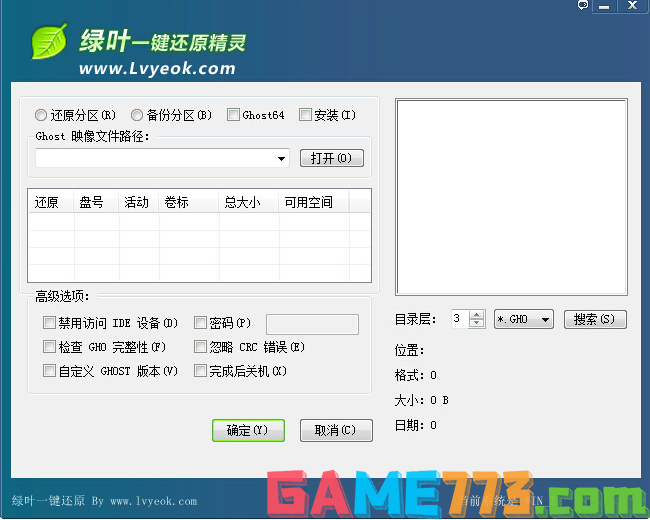Image resolution: width=650 pixels, height=520 pixels.
Task: Click the 总大小 column header
Action: coord(242,202)
